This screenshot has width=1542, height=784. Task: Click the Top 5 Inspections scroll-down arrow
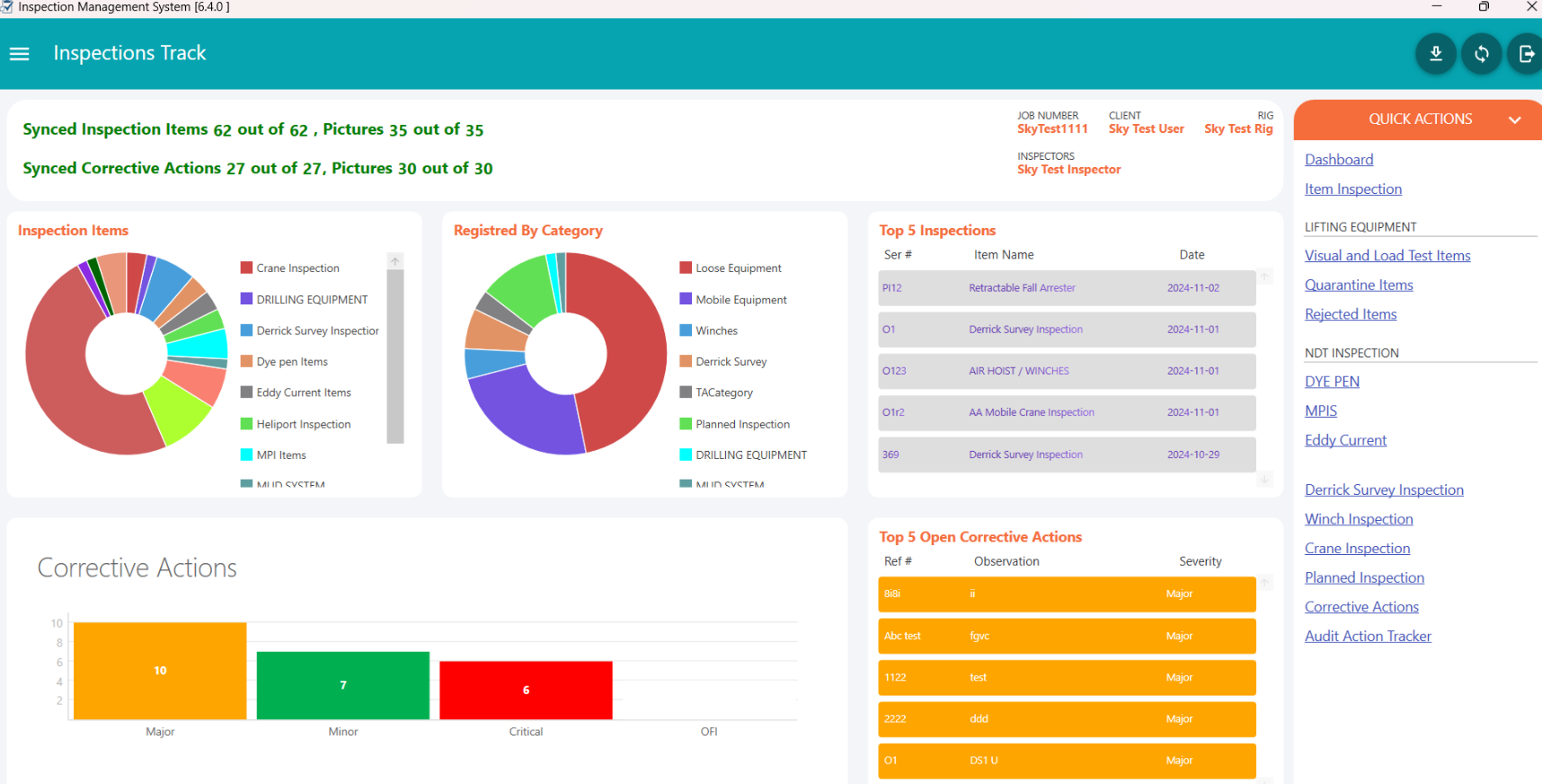coord(1264,480)
